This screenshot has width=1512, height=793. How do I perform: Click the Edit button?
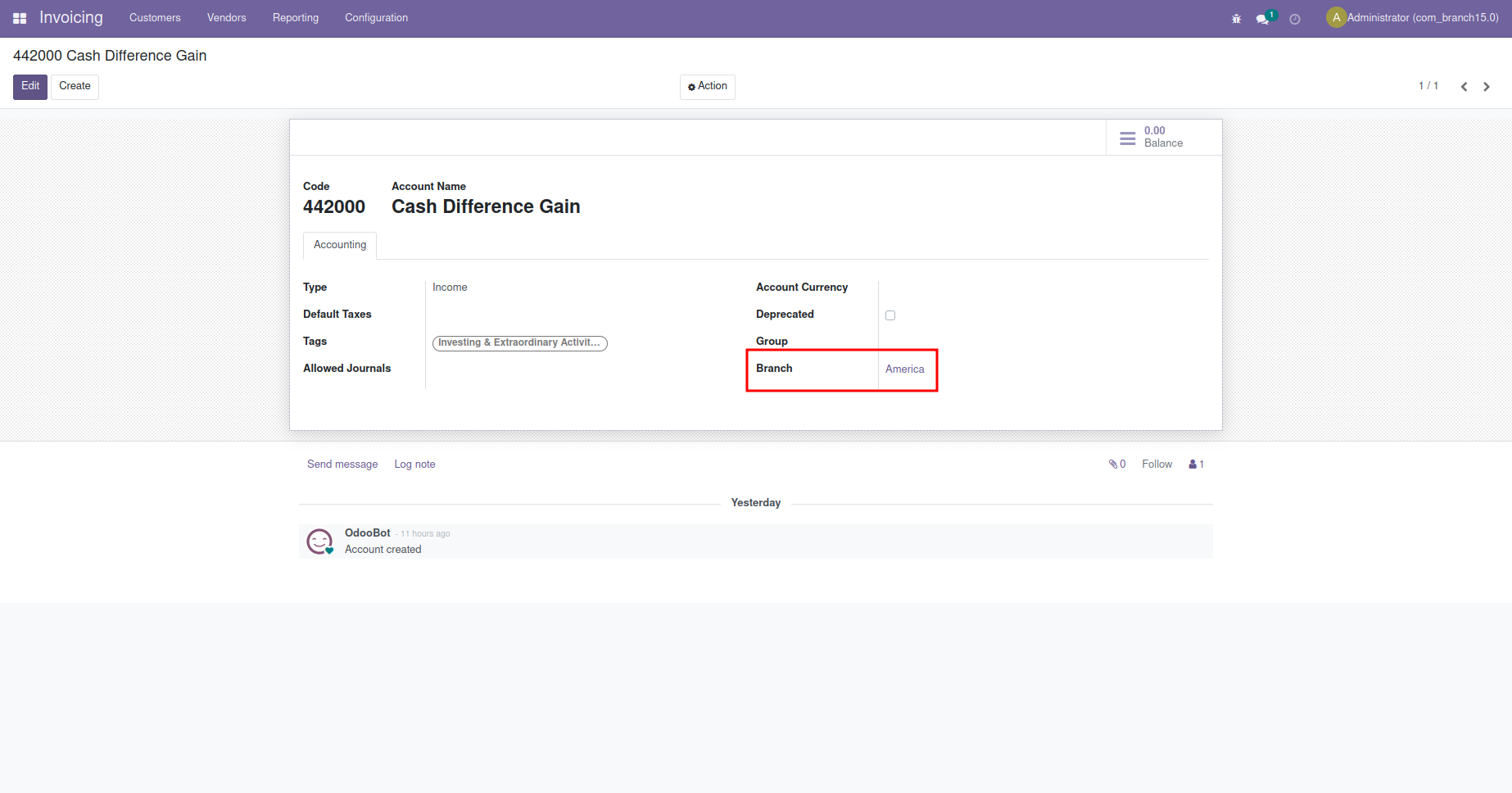(x=30, y=87)
